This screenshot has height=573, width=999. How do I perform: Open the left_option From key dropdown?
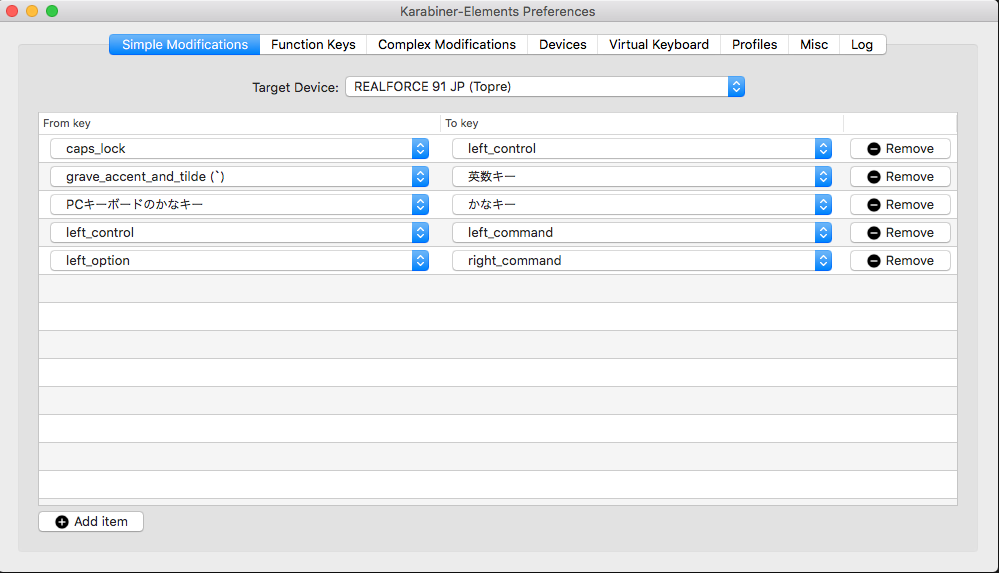[x=239, y=260]
